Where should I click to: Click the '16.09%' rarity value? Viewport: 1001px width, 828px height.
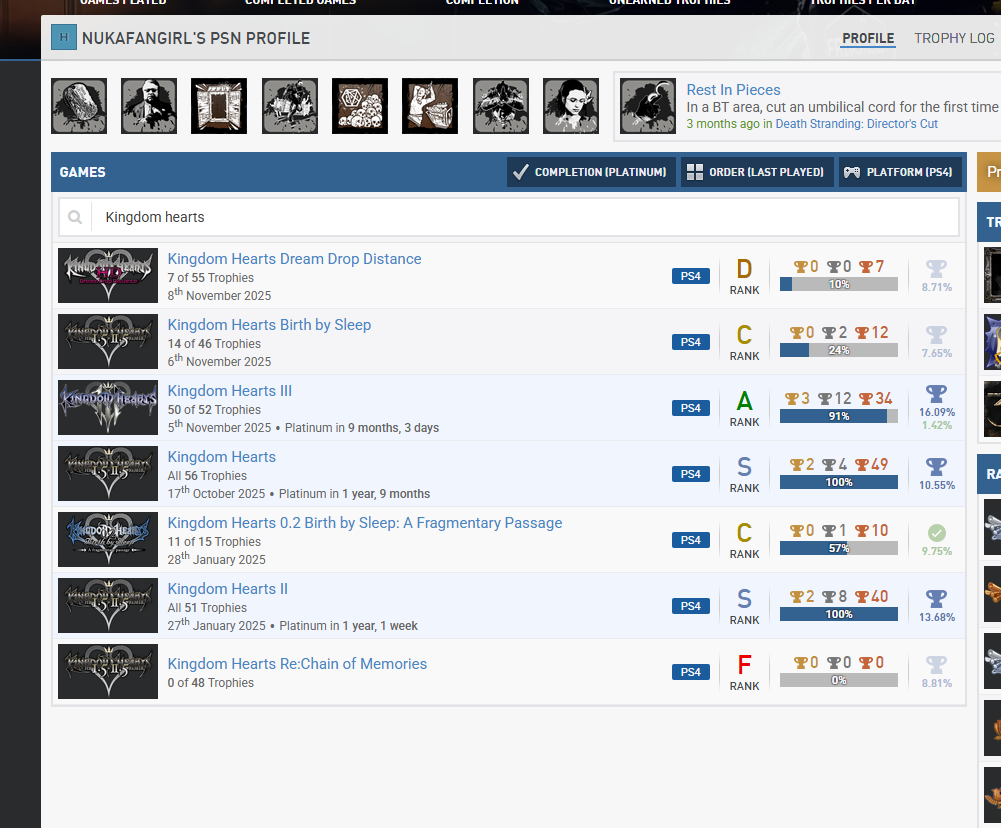point(937,412)
